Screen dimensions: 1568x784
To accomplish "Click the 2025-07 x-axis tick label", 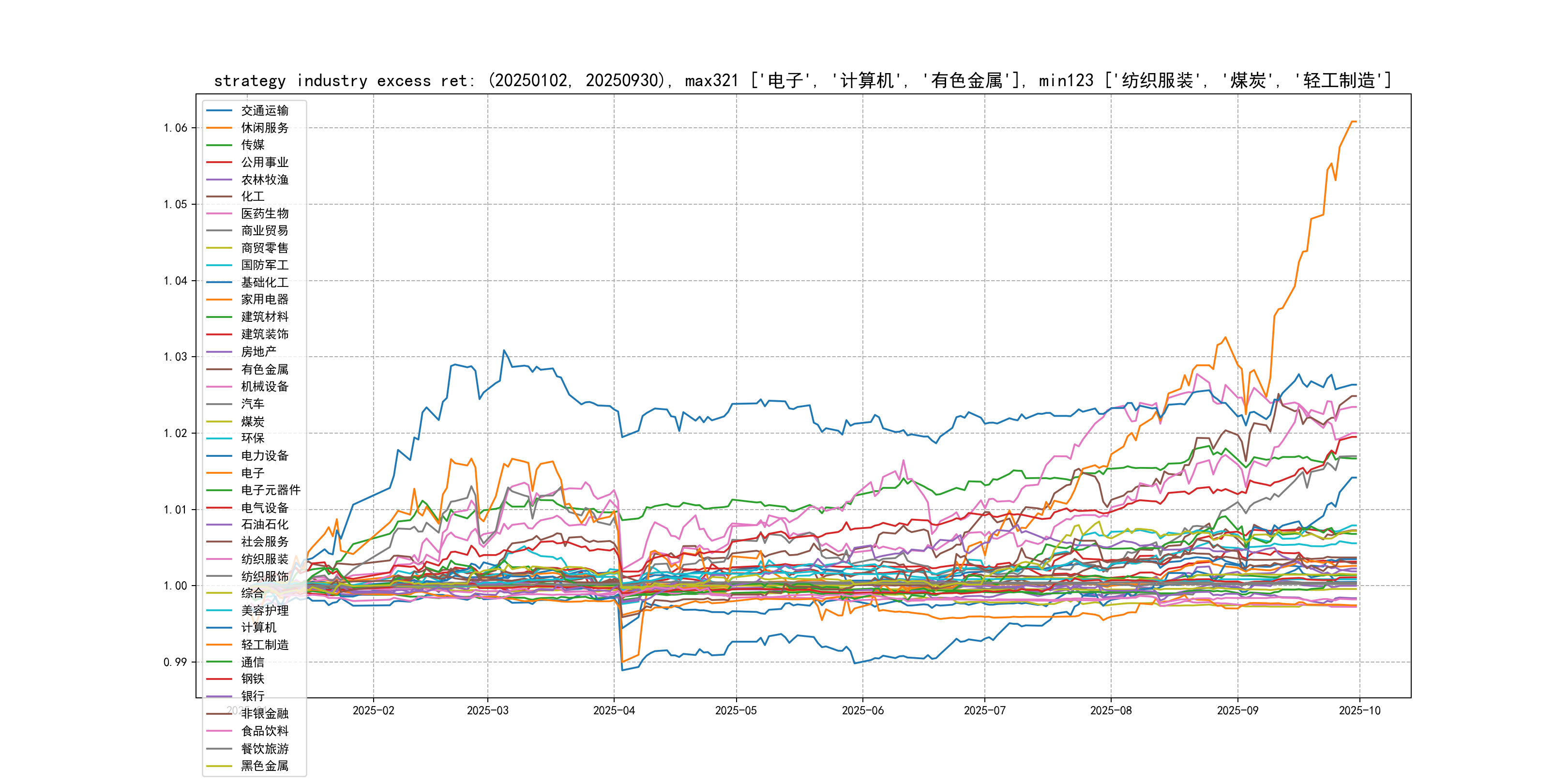I will pos(984,710).
